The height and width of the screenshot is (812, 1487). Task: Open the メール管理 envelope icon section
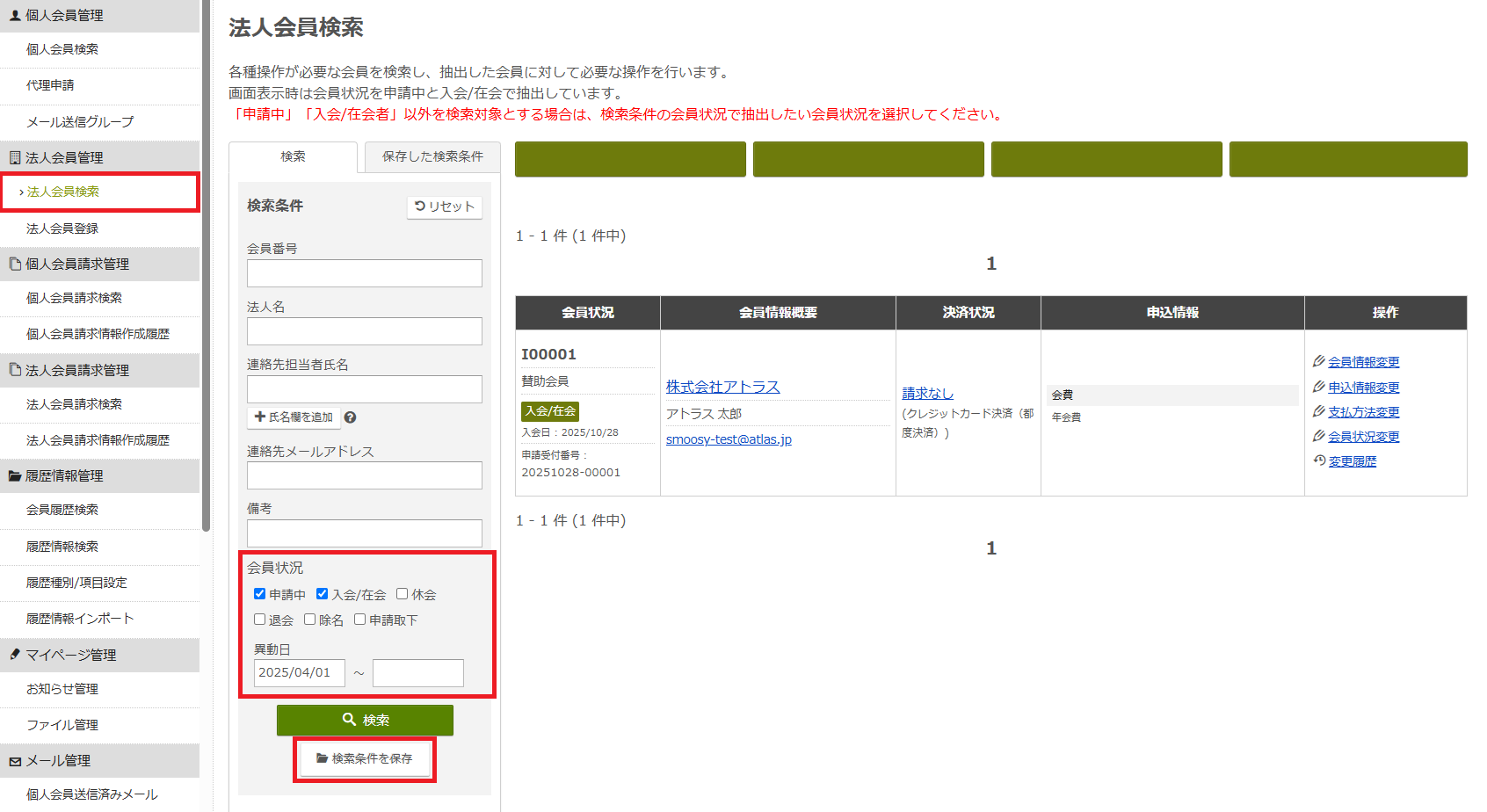[15, 761]
